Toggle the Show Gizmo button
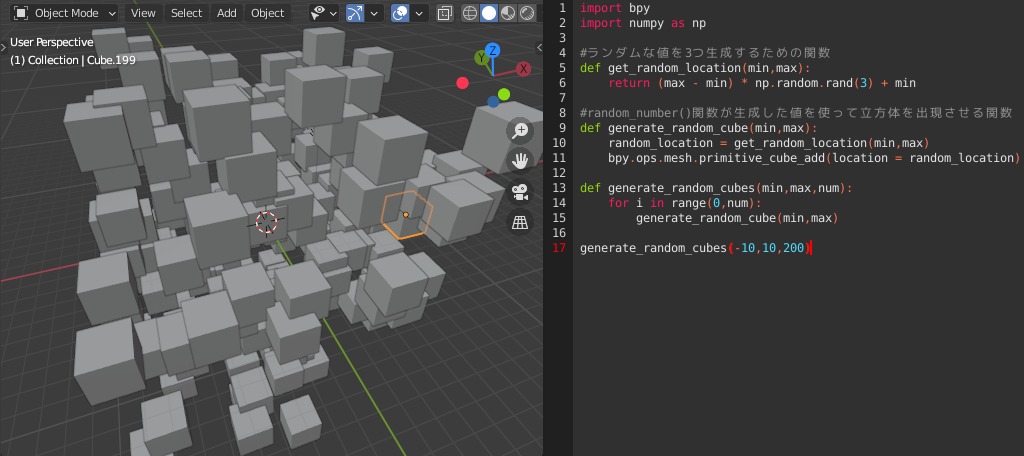 tap(355, 12)
